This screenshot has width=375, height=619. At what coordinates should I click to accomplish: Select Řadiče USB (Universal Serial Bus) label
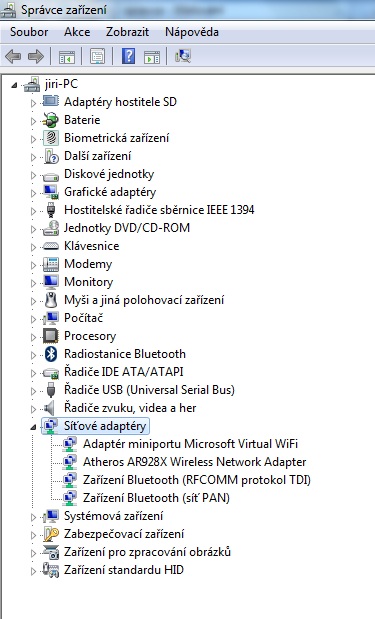(x=149, y=390)
